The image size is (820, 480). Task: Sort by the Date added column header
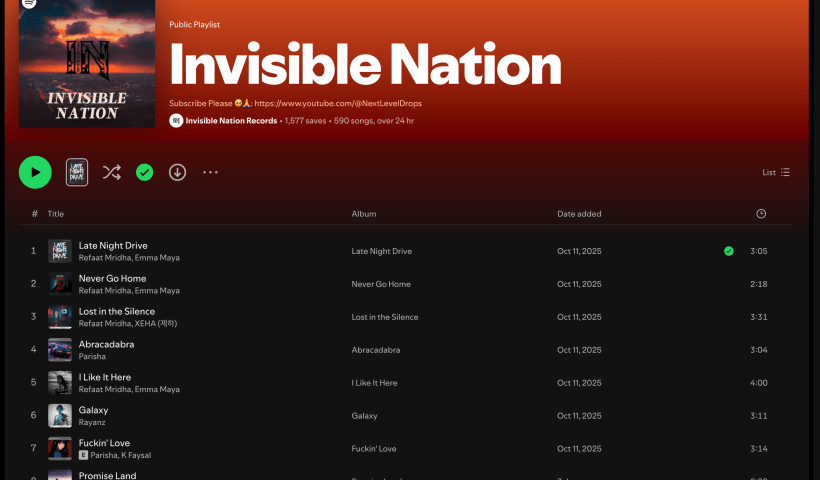579,214
